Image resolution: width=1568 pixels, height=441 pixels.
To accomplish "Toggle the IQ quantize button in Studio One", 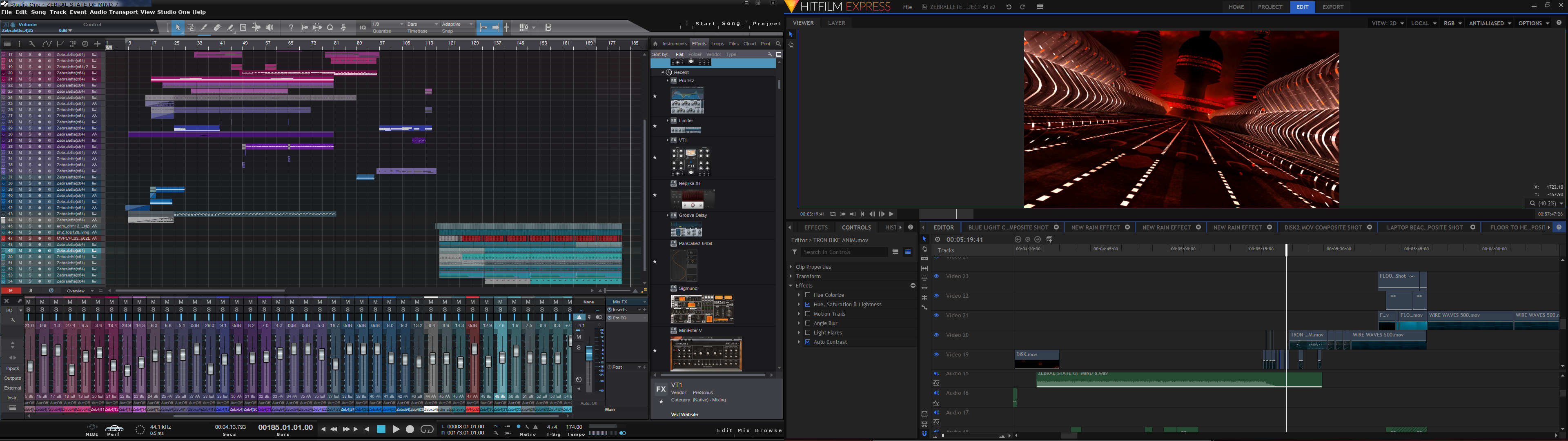I will [363, 28].
